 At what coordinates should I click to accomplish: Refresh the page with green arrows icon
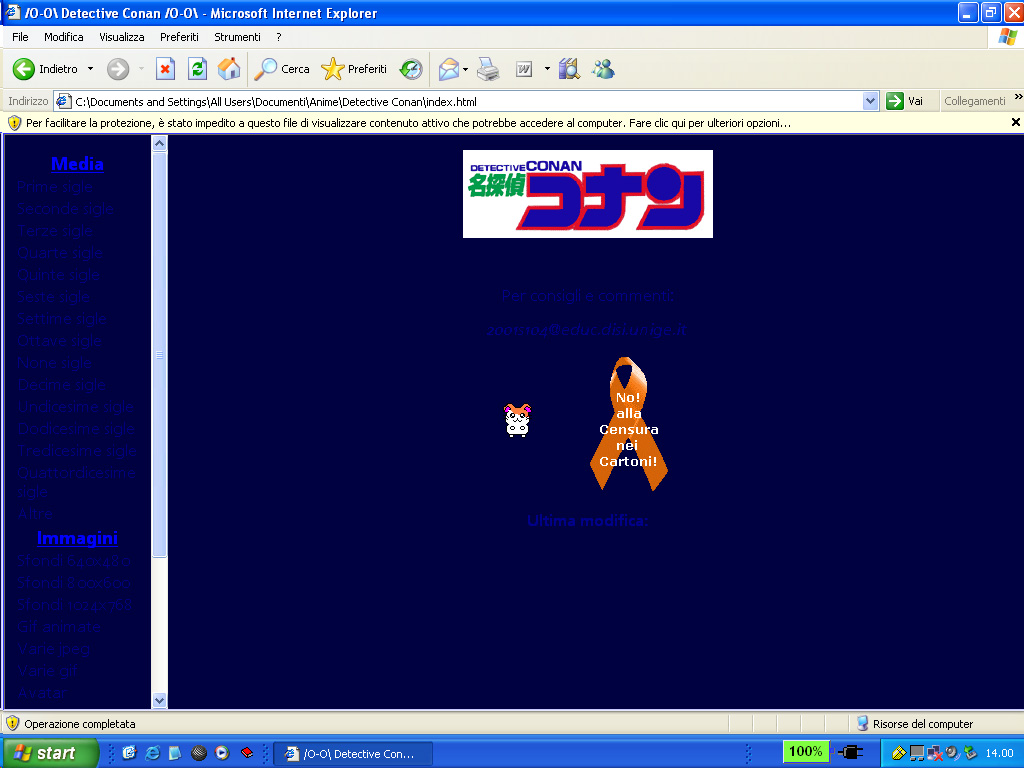197,69
